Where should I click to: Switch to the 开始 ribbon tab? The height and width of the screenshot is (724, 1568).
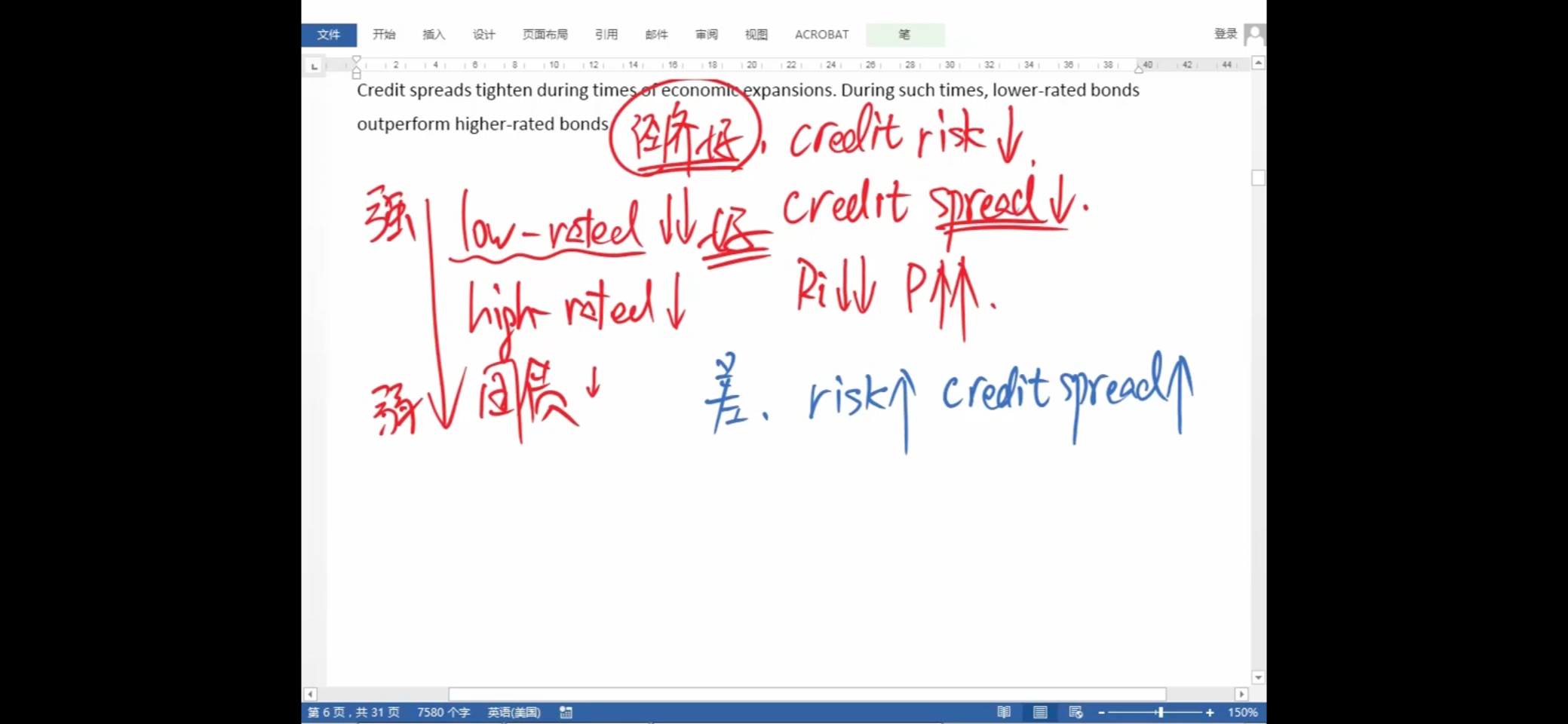click(384, 35)
